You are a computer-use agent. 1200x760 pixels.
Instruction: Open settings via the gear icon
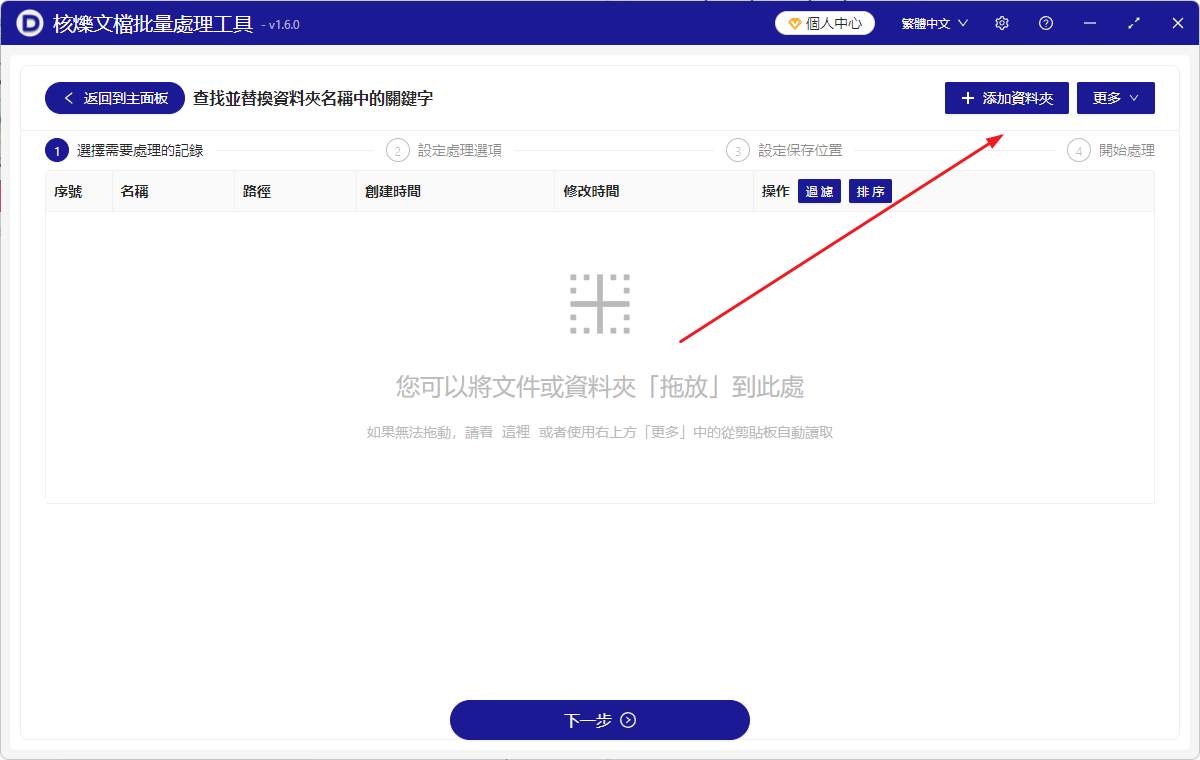click(x=1001, y=22)
